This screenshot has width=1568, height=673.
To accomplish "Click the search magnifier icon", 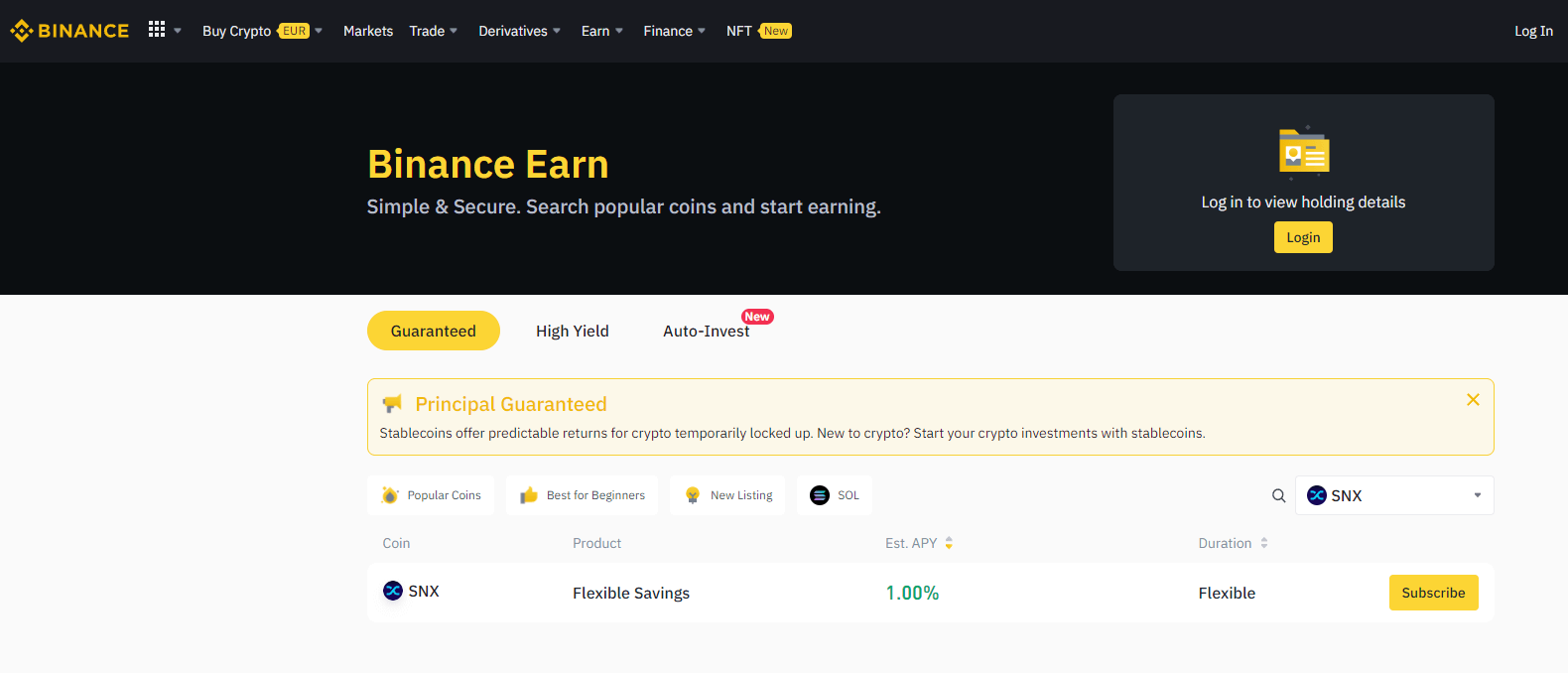I will click(1278, 495).
